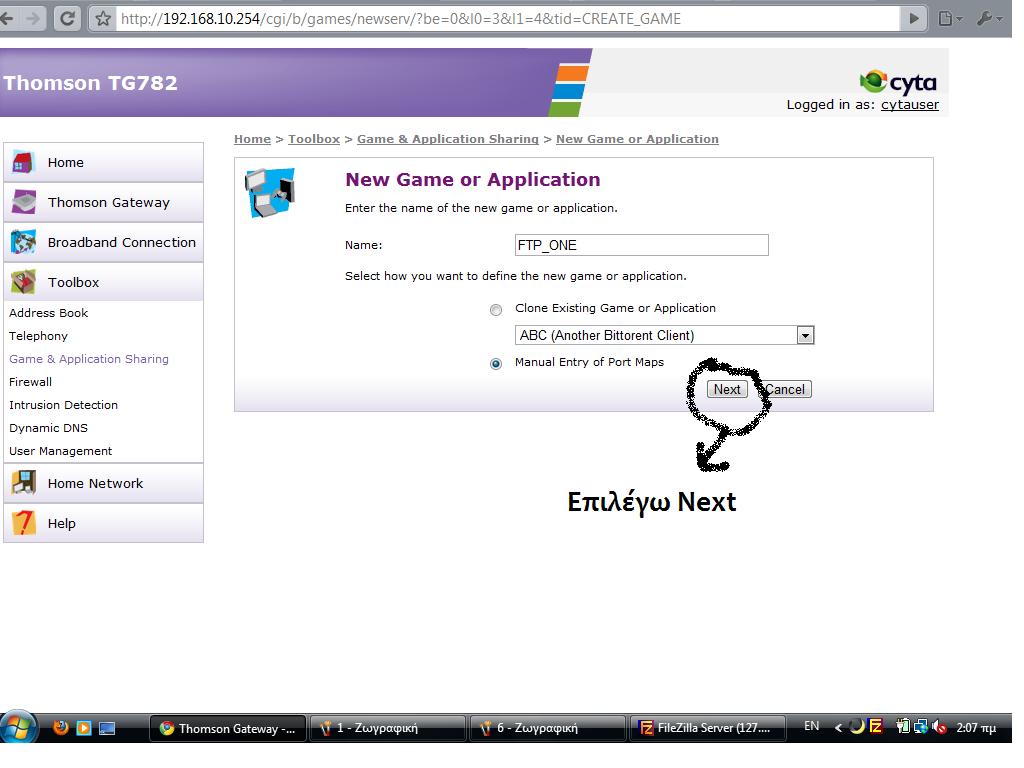1024x768 pixels.
Task: Click New Game or Application breadcrumb
Action: [x=637, y=139]
